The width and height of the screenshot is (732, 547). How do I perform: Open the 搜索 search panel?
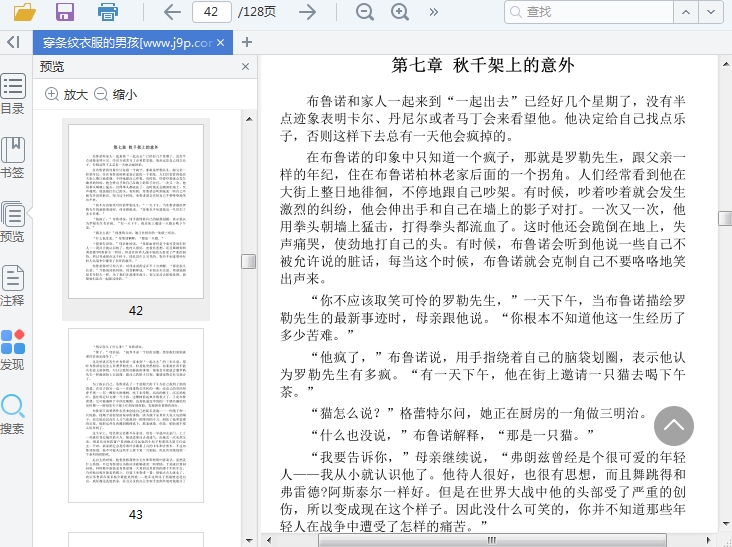(13, 413)
